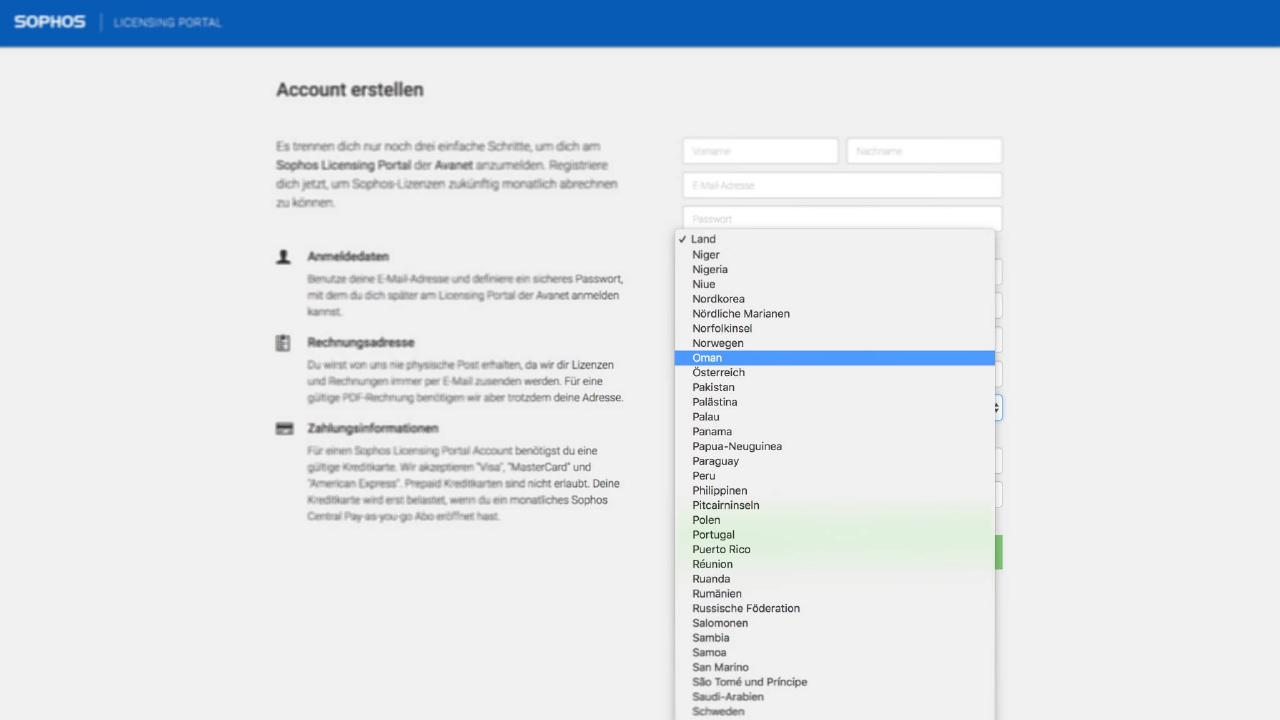Select Nigeria in the dropdown

click(x=710, y=269)
